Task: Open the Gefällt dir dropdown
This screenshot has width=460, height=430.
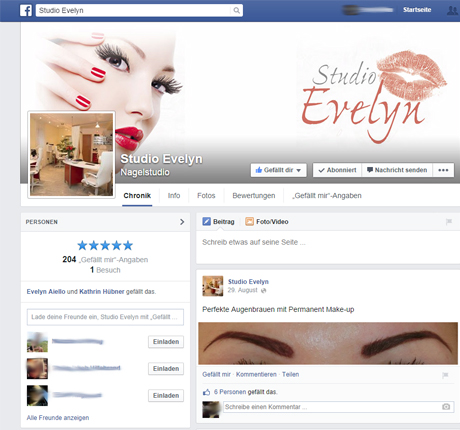Action: [x=279, y=170]
